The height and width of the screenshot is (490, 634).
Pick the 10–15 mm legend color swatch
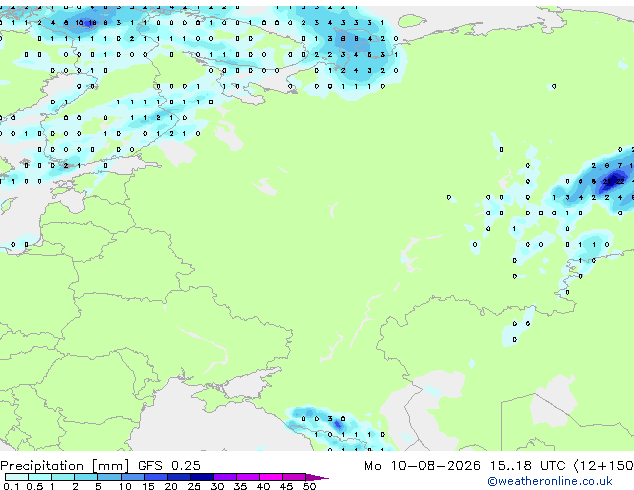132,477
